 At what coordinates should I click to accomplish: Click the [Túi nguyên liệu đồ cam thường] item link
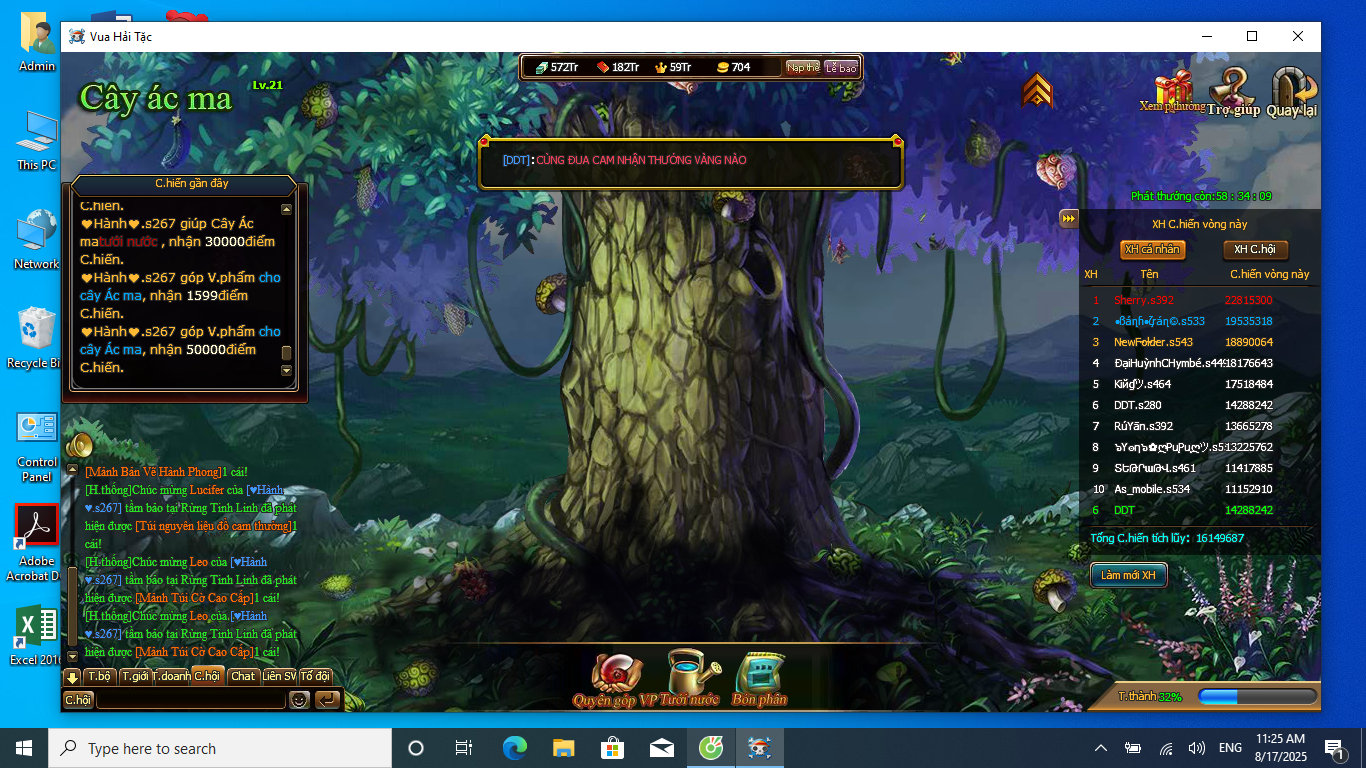pos(214,526)
